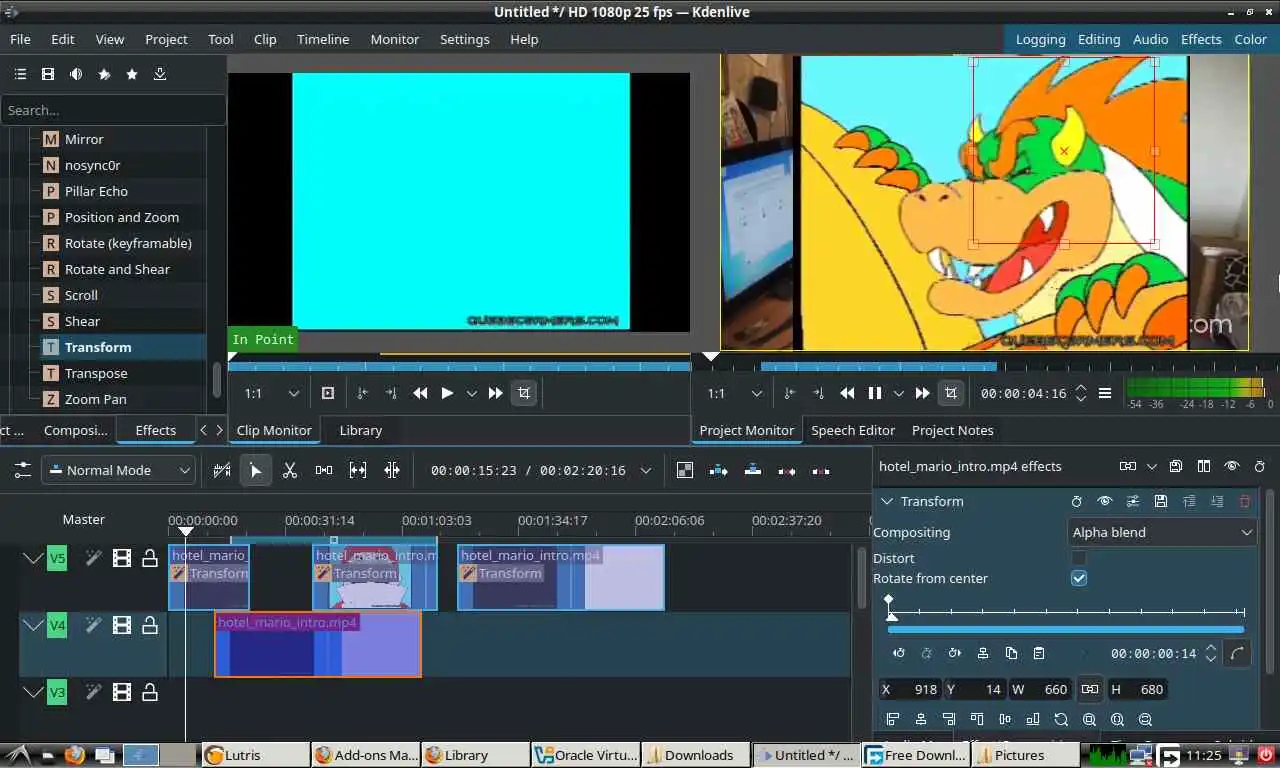Toggle track compositing icon in timeline toolbar

coord(685,470)
